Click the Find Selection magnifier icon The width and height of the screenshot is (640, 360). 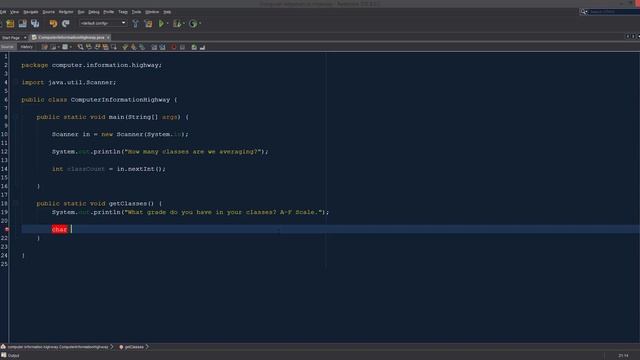pyautogui.click(x=80, y=47)
